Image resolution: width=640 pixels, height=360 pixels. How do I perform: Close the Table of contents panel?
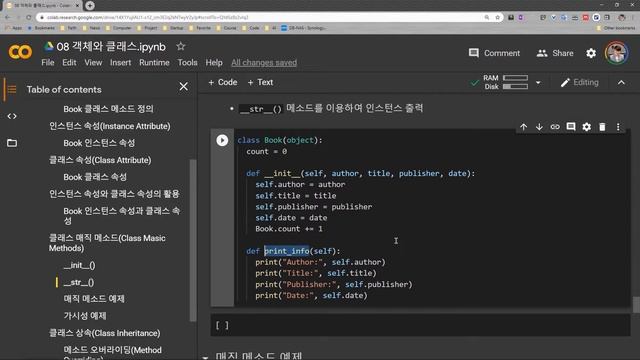point(184,87)
